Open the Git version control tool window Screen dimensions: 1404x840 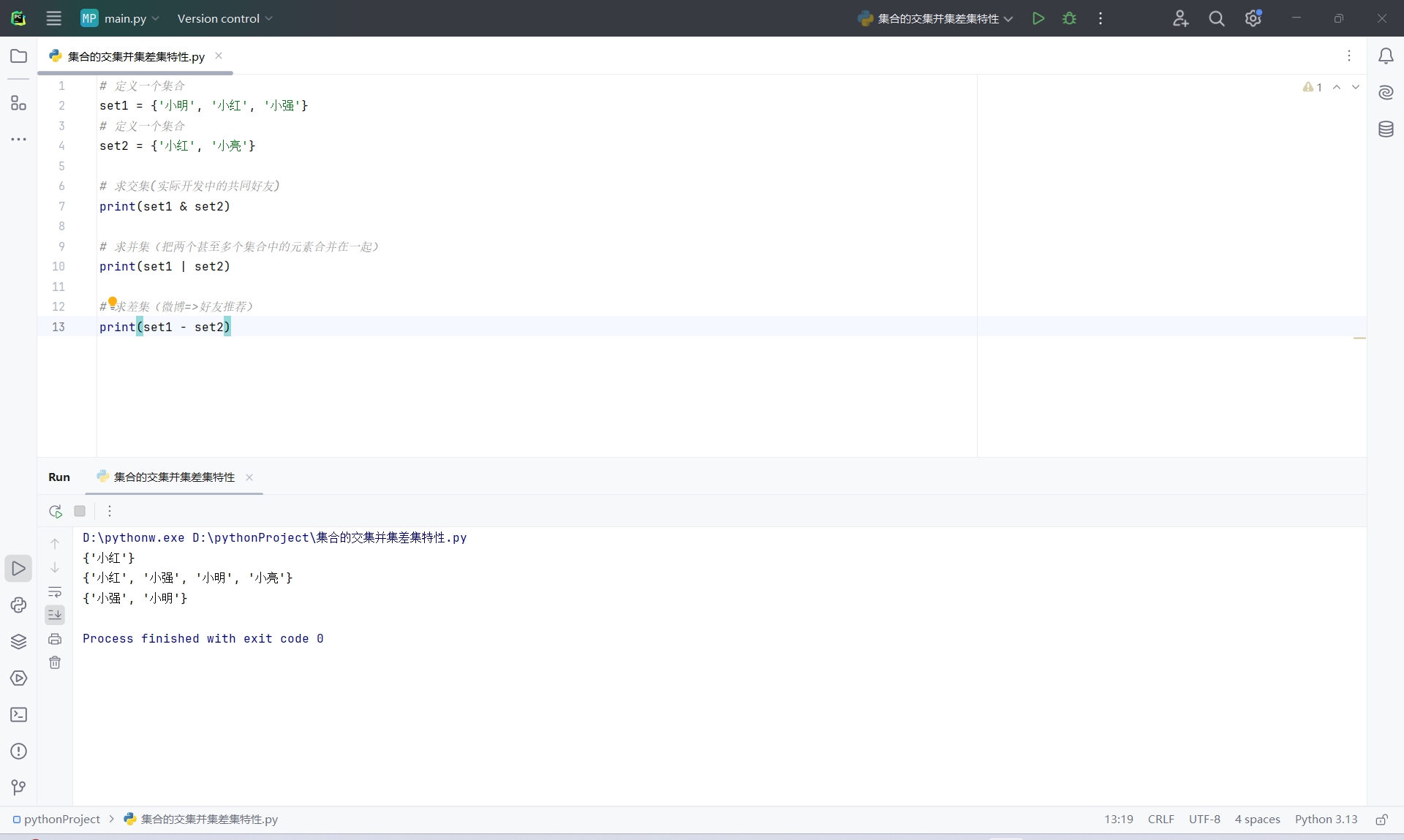[x=18, y=787]
